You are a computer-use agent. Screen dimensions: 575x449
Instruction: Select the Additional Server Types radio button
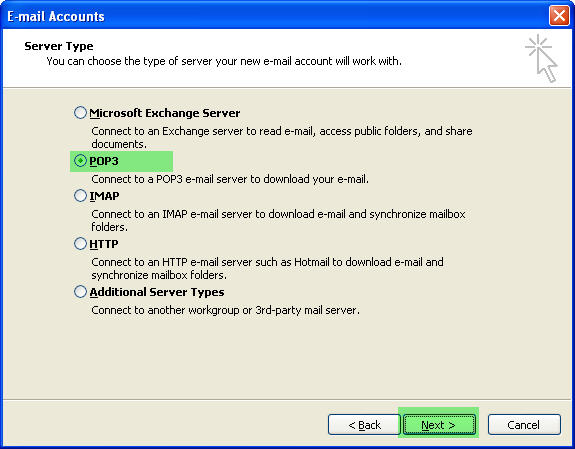[80, 292]
